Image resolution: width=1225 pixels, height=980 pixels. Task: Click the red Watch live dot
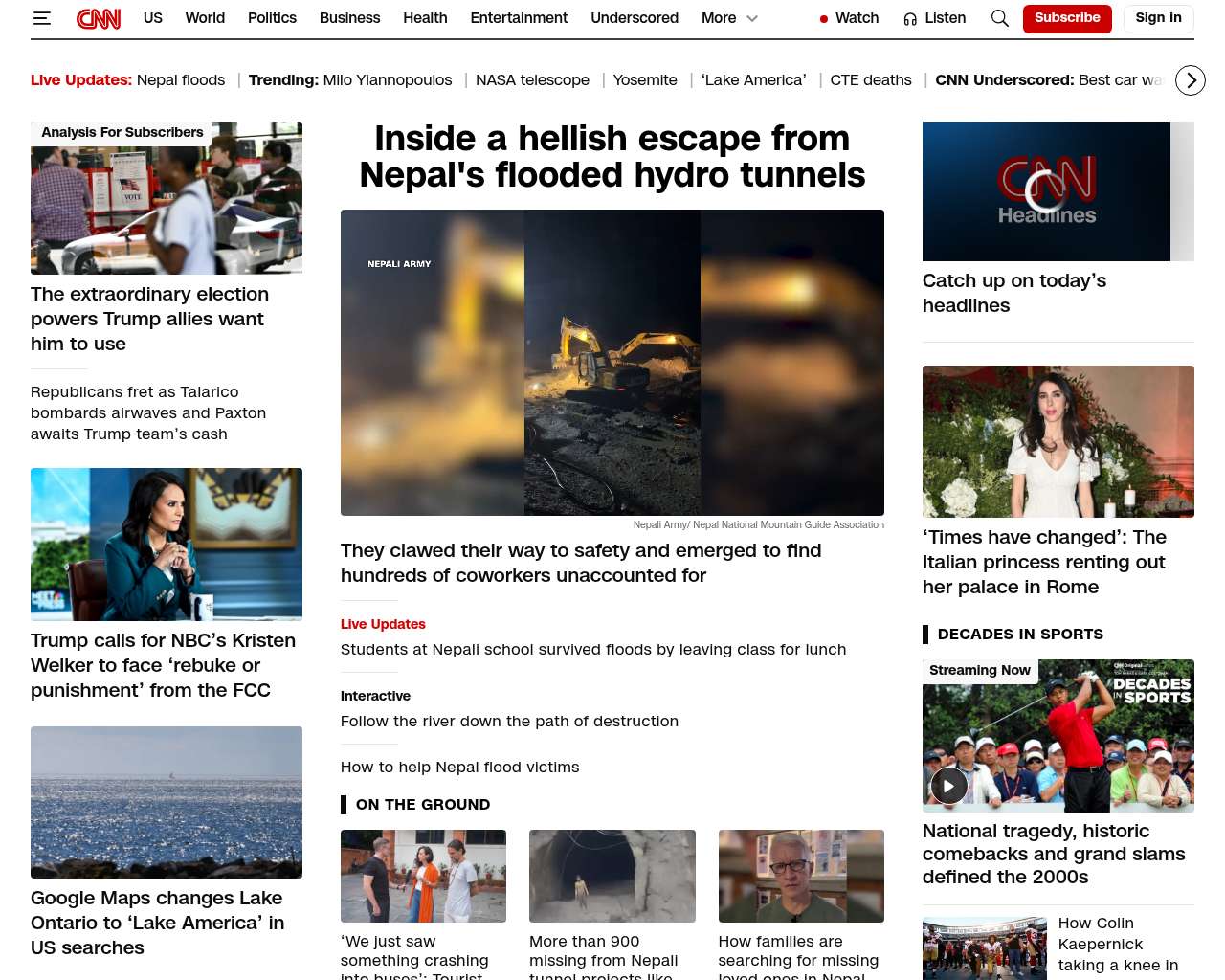(x=824, y=19)
